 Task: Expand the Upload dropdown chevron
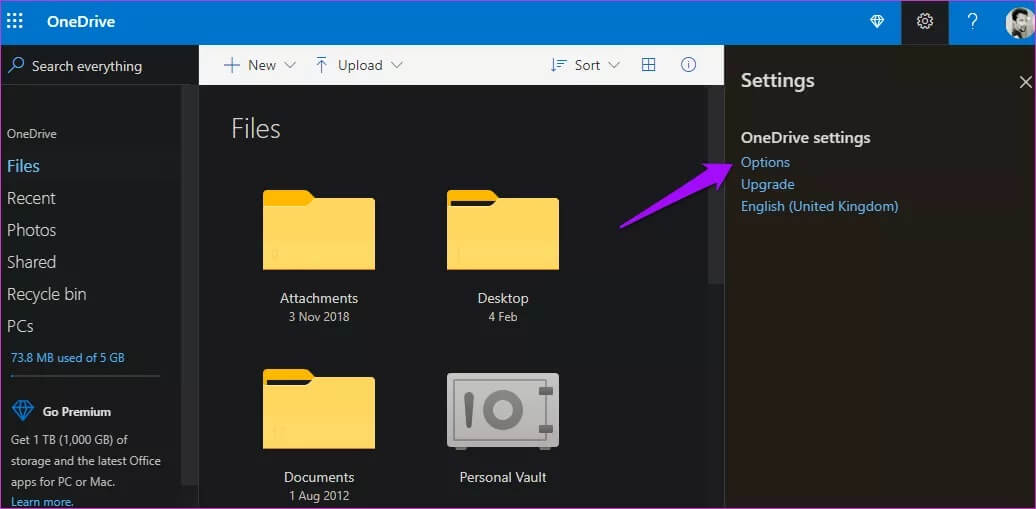coord(396,65)
